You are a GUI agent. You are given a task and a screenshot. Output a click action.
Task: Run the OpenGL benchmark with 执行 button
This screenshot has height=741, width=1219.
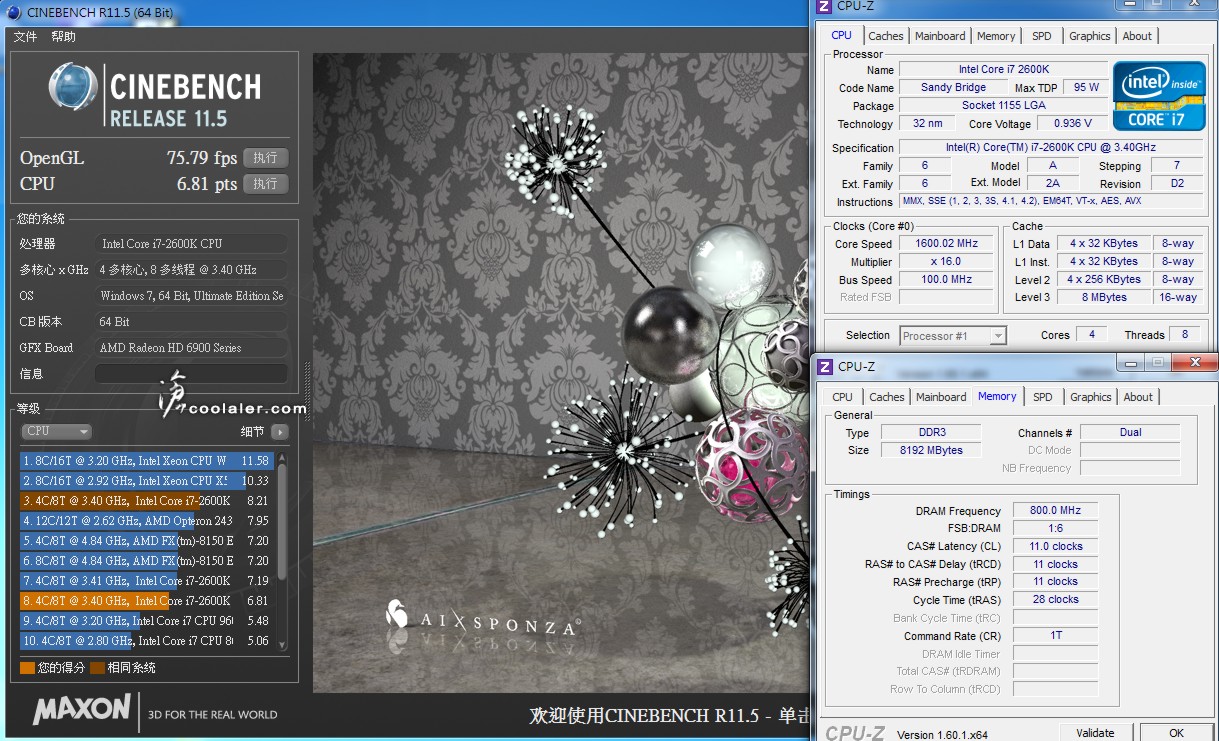pyautogui.click(x=265, y=158)
